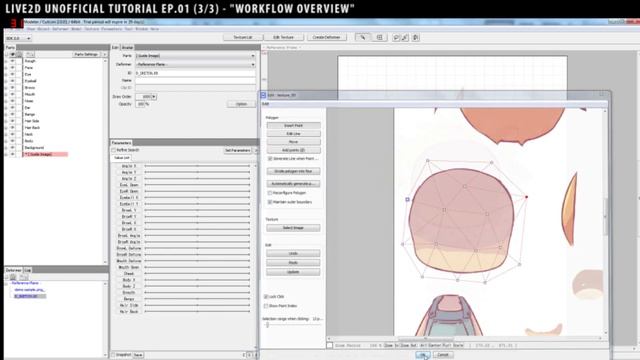The height and width of the screenshot is (360, 640).
Task: Click the grid icon in the top toolbar
Action: click(380, 37)
